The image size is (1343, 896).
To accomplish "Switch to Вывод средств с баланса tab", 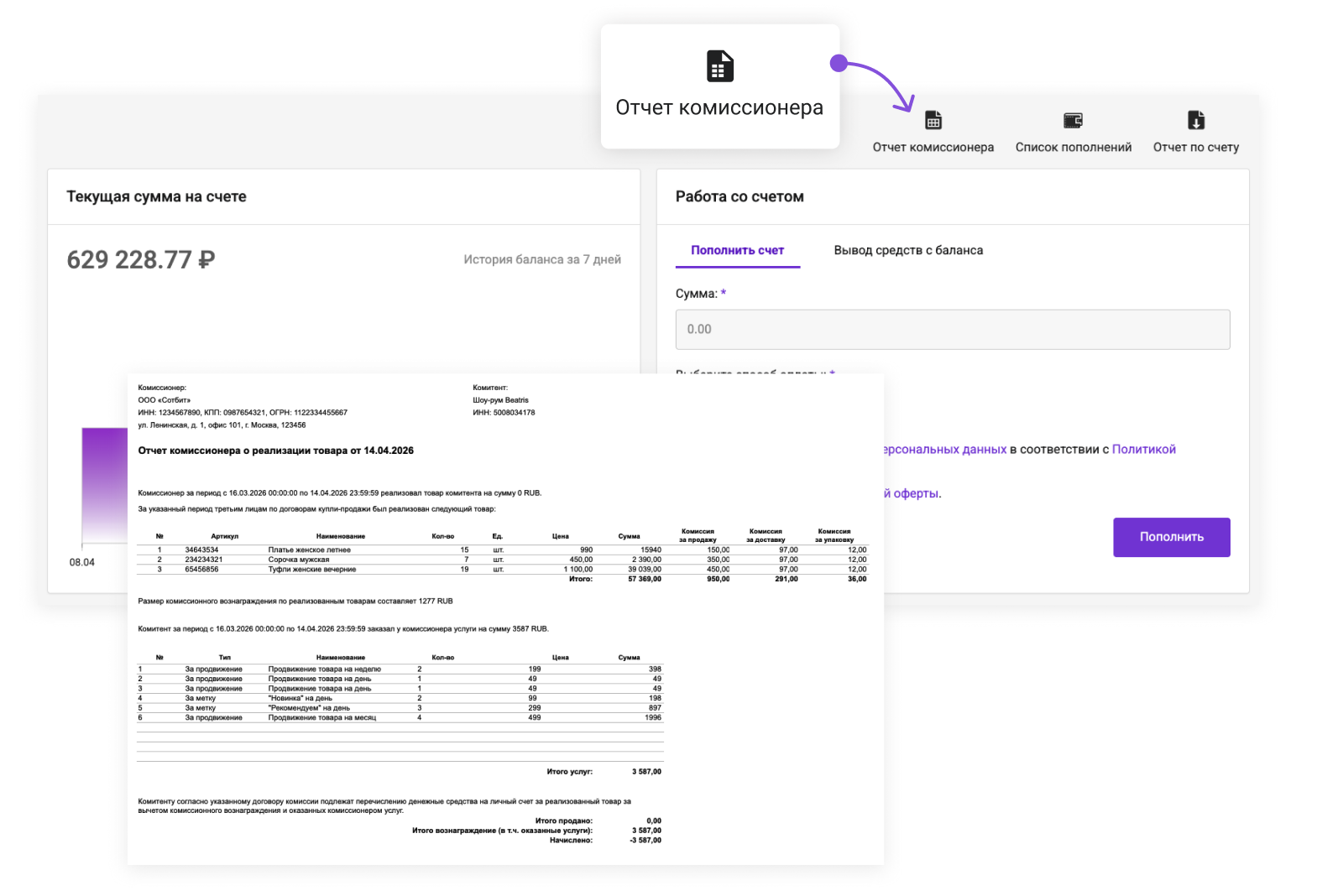I will coord(907,250).
